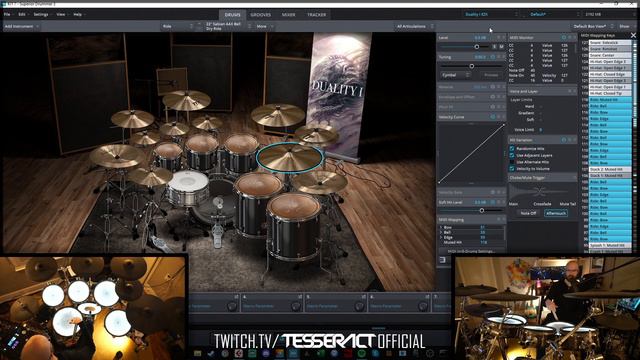
Task: Select Stack 2: Muted Hit mapping key
Action: point(610,169)
